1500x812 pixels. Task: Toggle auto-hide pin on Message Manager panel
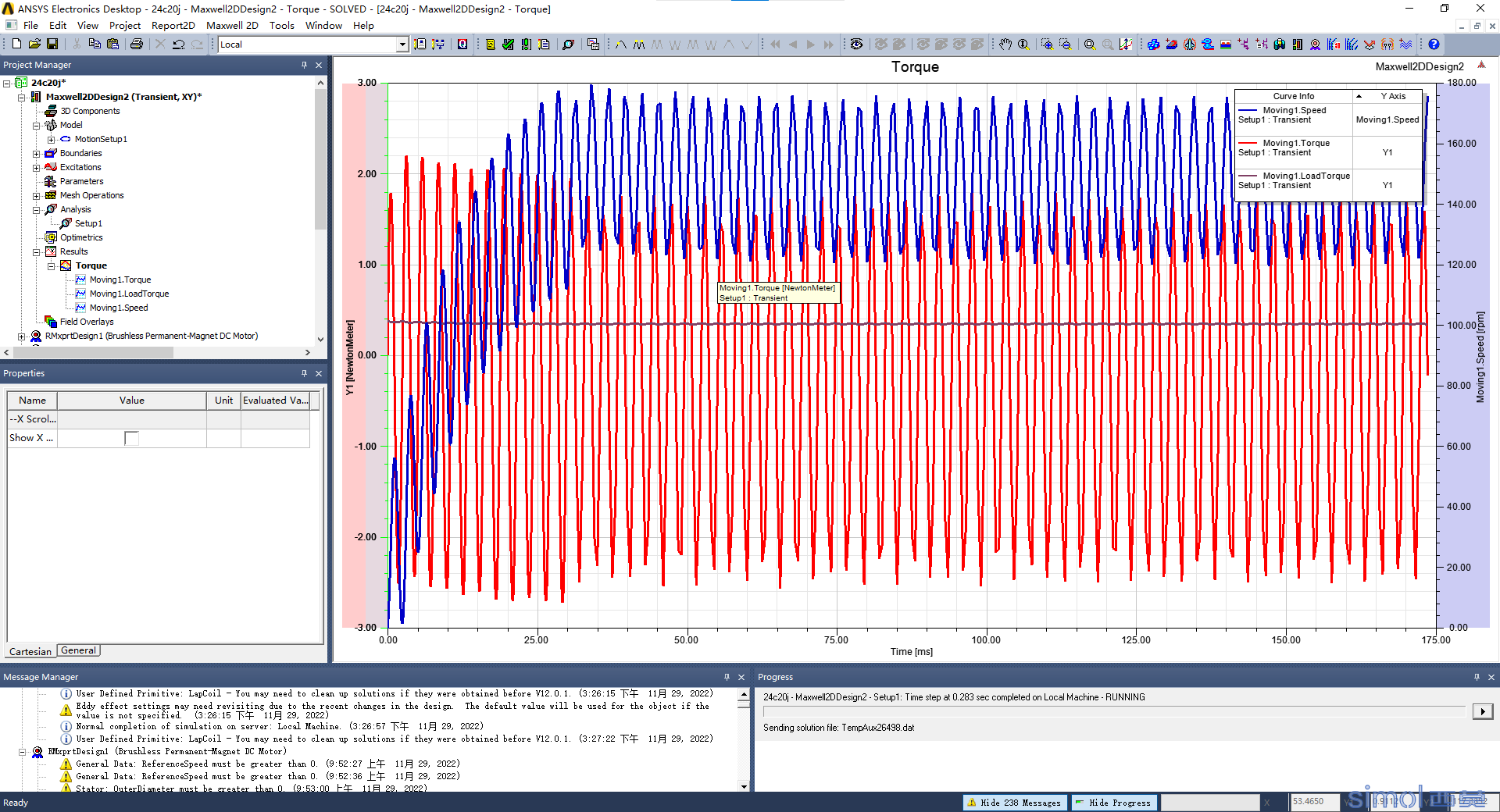(x=727, y=677)
